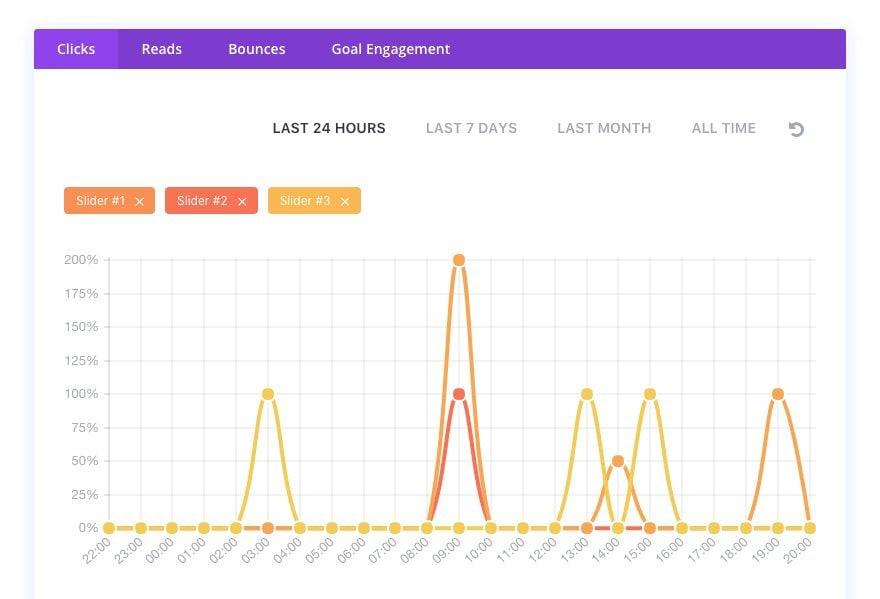Select the Goal Engagement tab
The width and height of the screenshot is (880, 599).
point(390,49)
